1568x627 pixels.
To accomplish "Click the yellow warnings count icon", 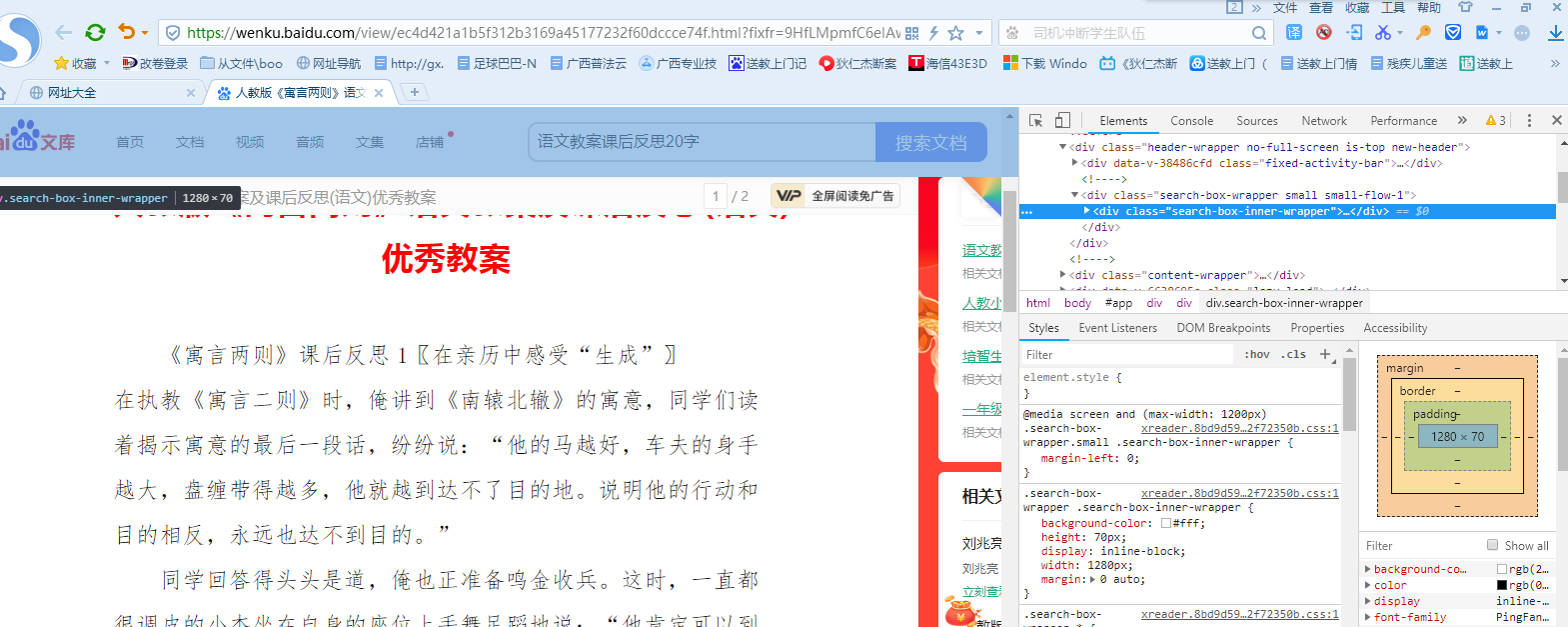I will point(1496,121).
